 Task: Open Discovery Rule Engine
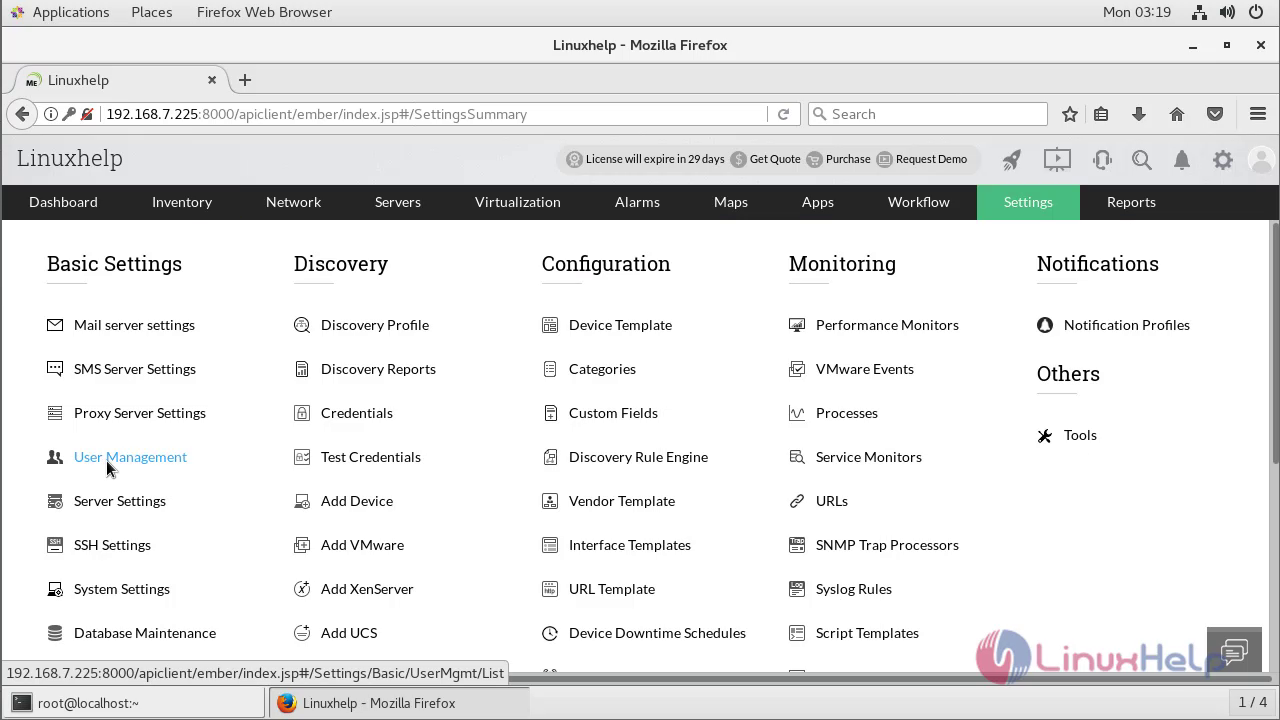pyautogui.click(x=638, y=457)
